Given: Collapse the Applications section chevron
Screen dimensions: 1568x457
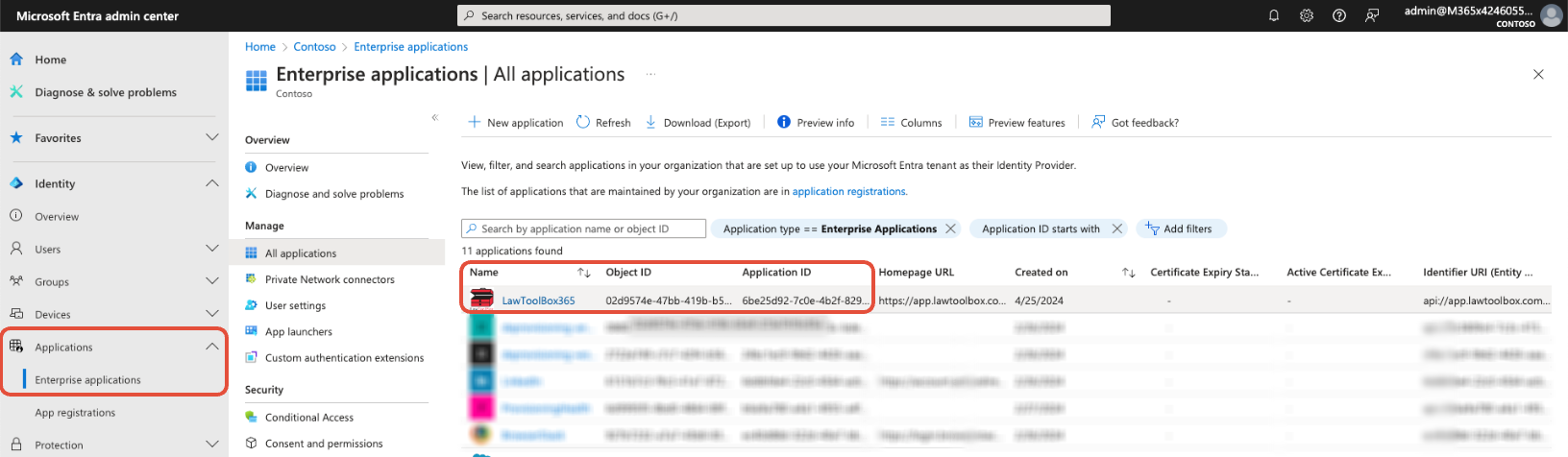Looking at the screenshot, I should pos(212,347).
